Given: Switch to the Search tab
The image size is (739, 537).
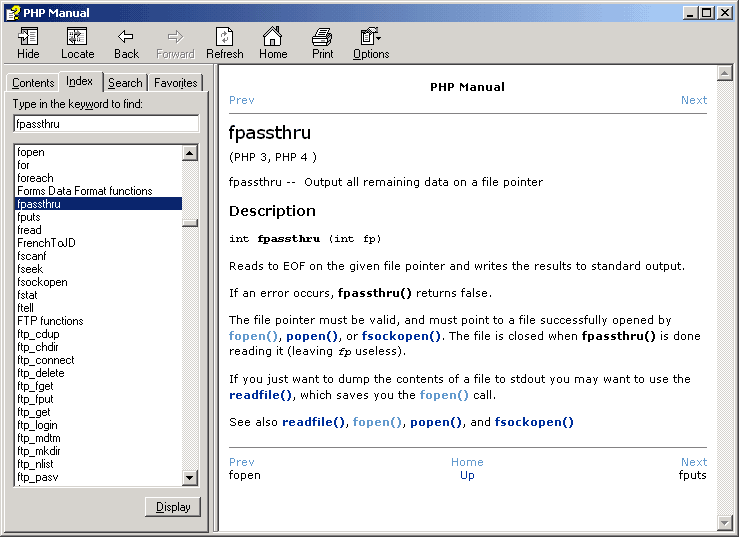Looking at the screenshot, I should tap(125, 83).
